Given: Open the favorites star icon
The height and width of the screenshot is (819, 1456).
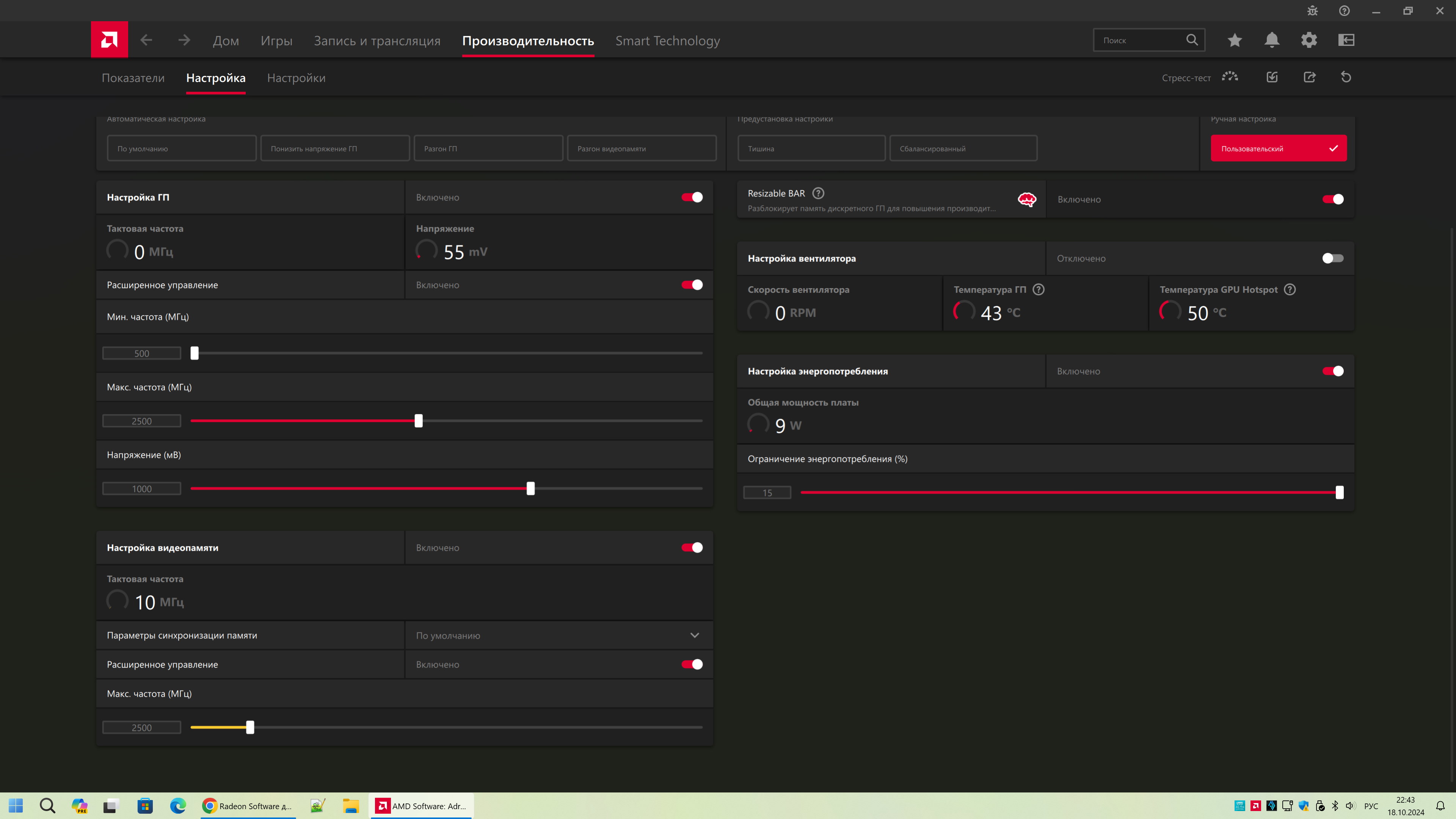Looking at the screenshot, I should pyautogui.click(x=1235, y=40).
